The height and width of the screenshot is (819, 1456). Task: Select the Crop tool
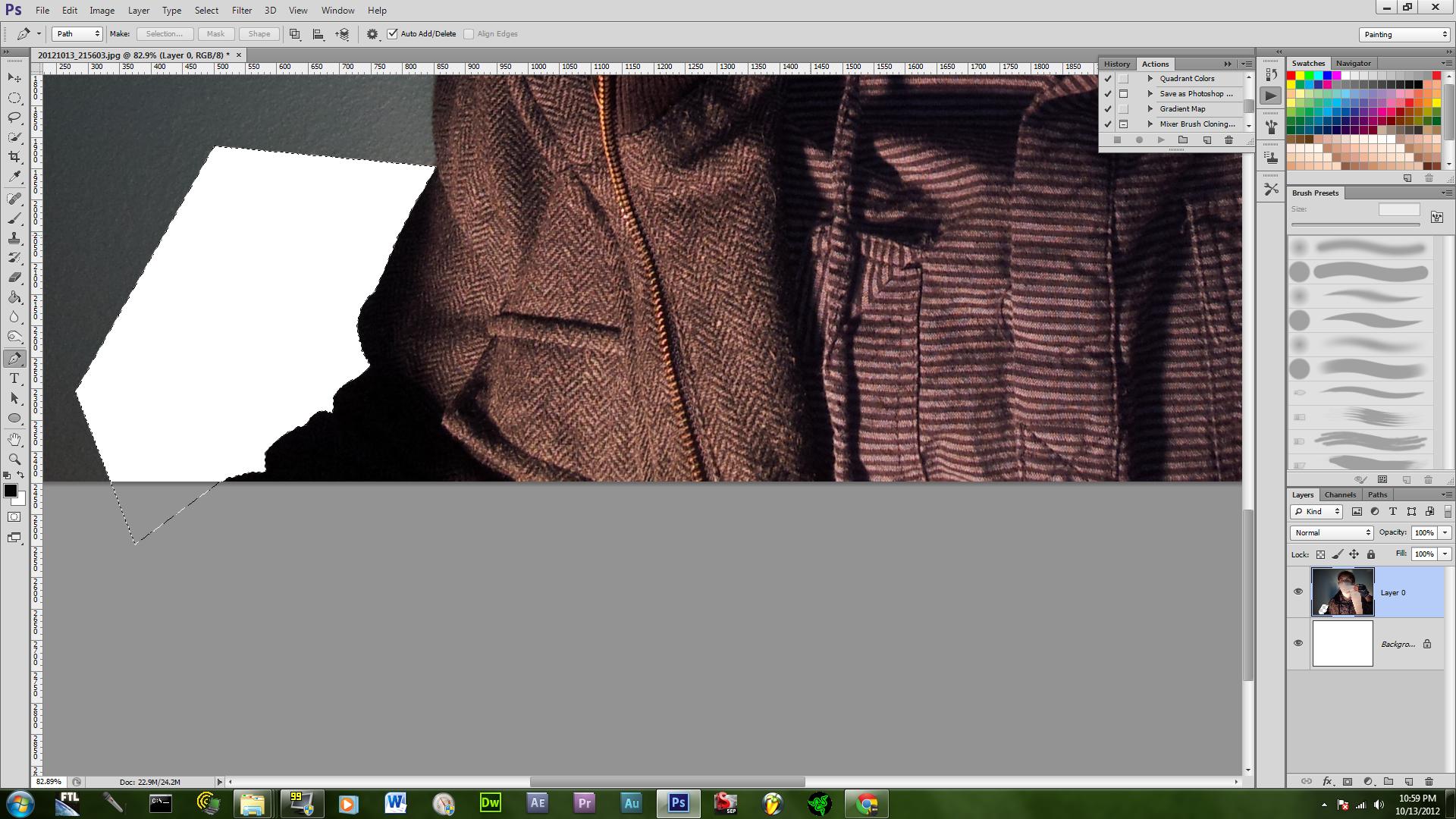tap(14, 157)
